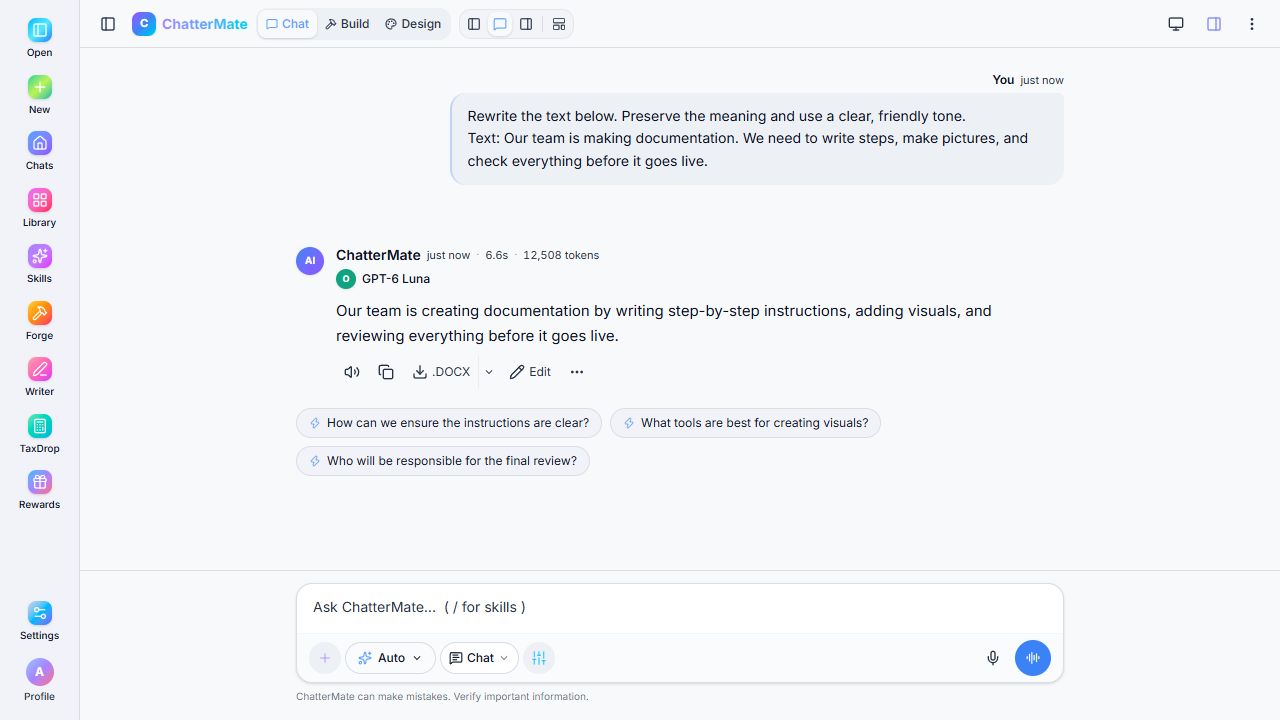Click the 12,508 tokens label

coord(561,255)
